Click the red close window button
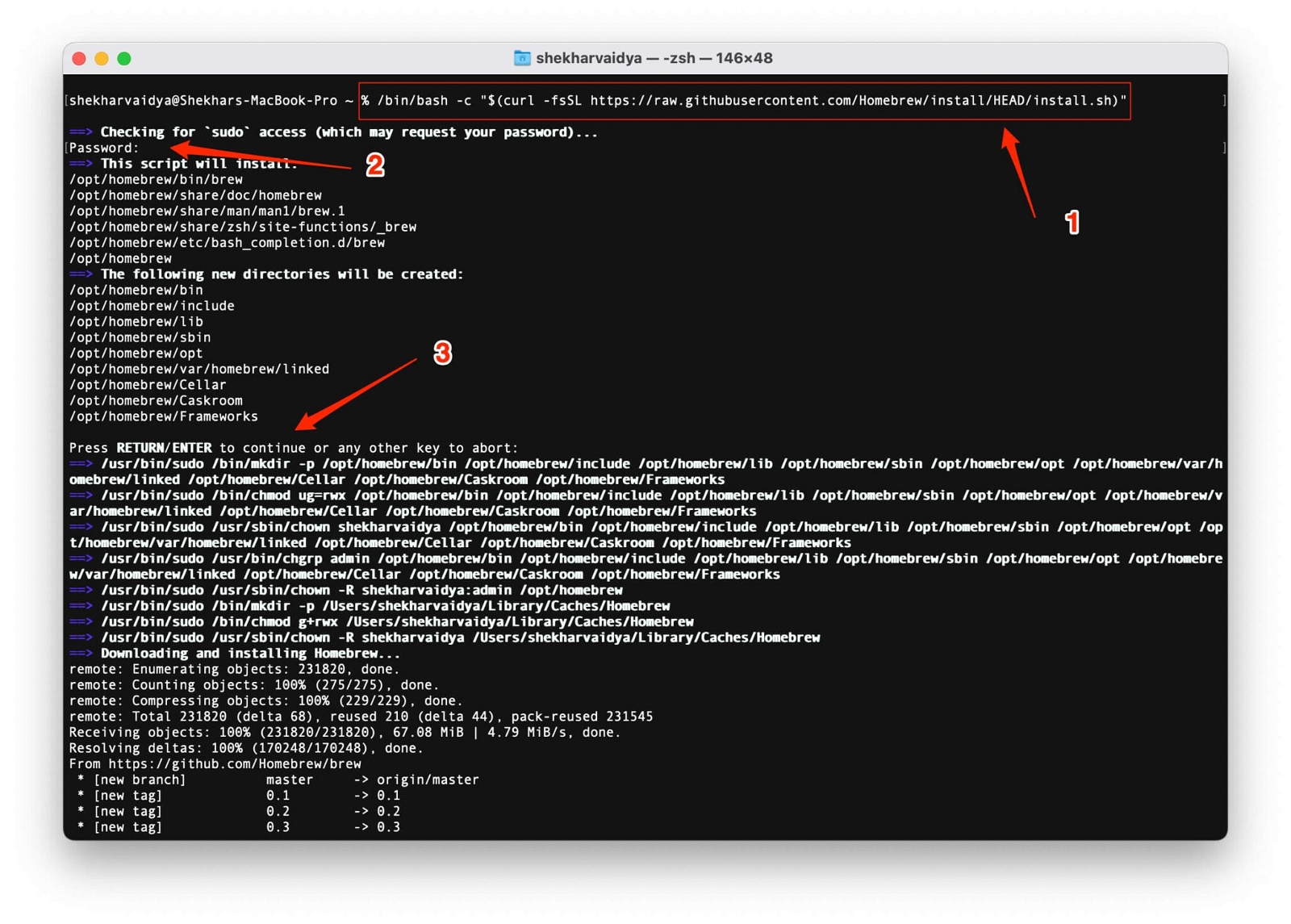 [x=79, y=58]
